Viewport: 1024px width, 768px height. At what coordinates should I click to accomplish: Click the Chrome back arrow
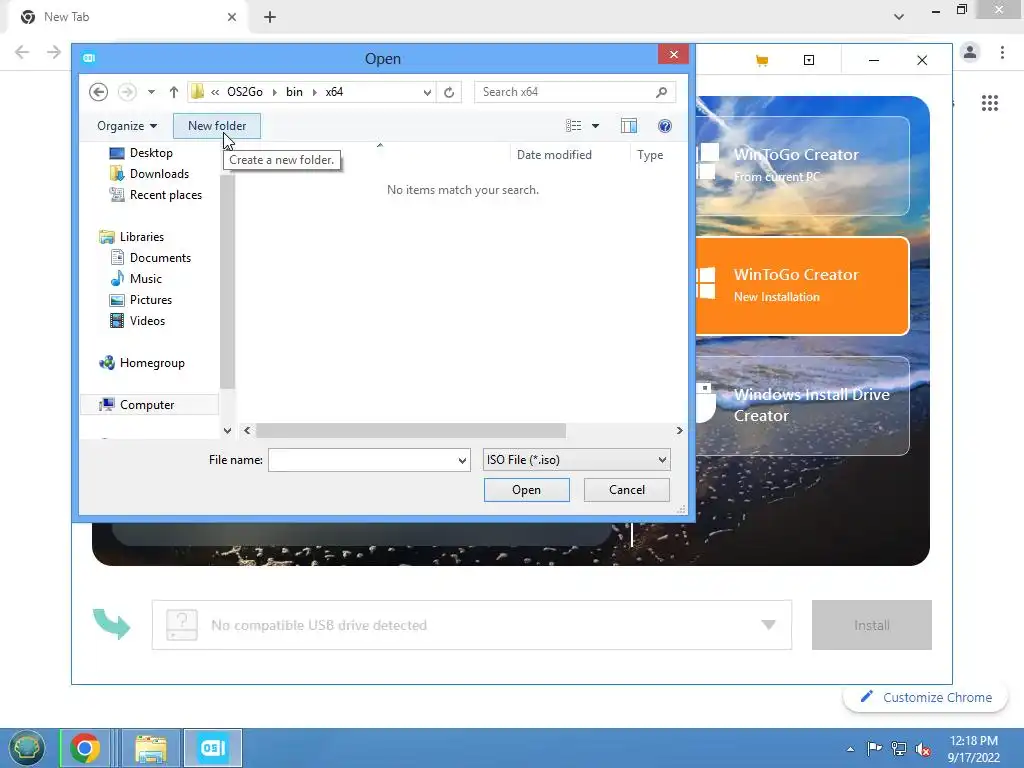22,52
